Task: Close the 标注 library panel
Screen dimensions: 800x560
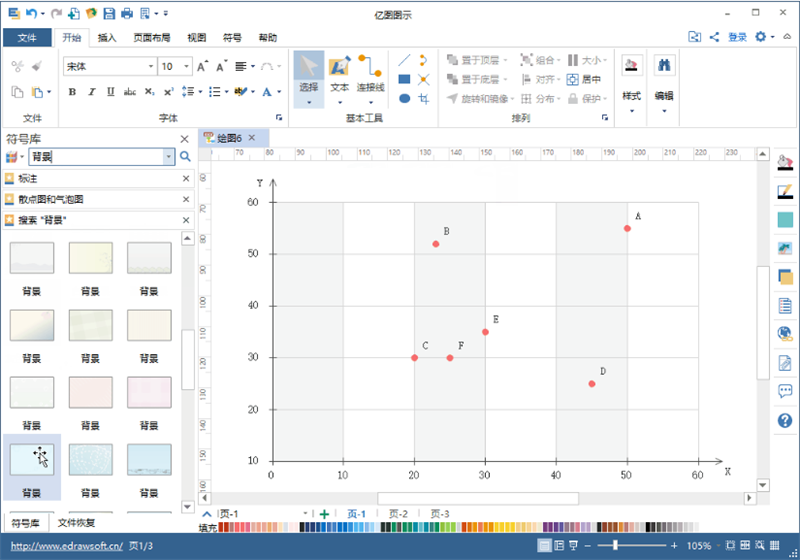Action: coord(186,179)
